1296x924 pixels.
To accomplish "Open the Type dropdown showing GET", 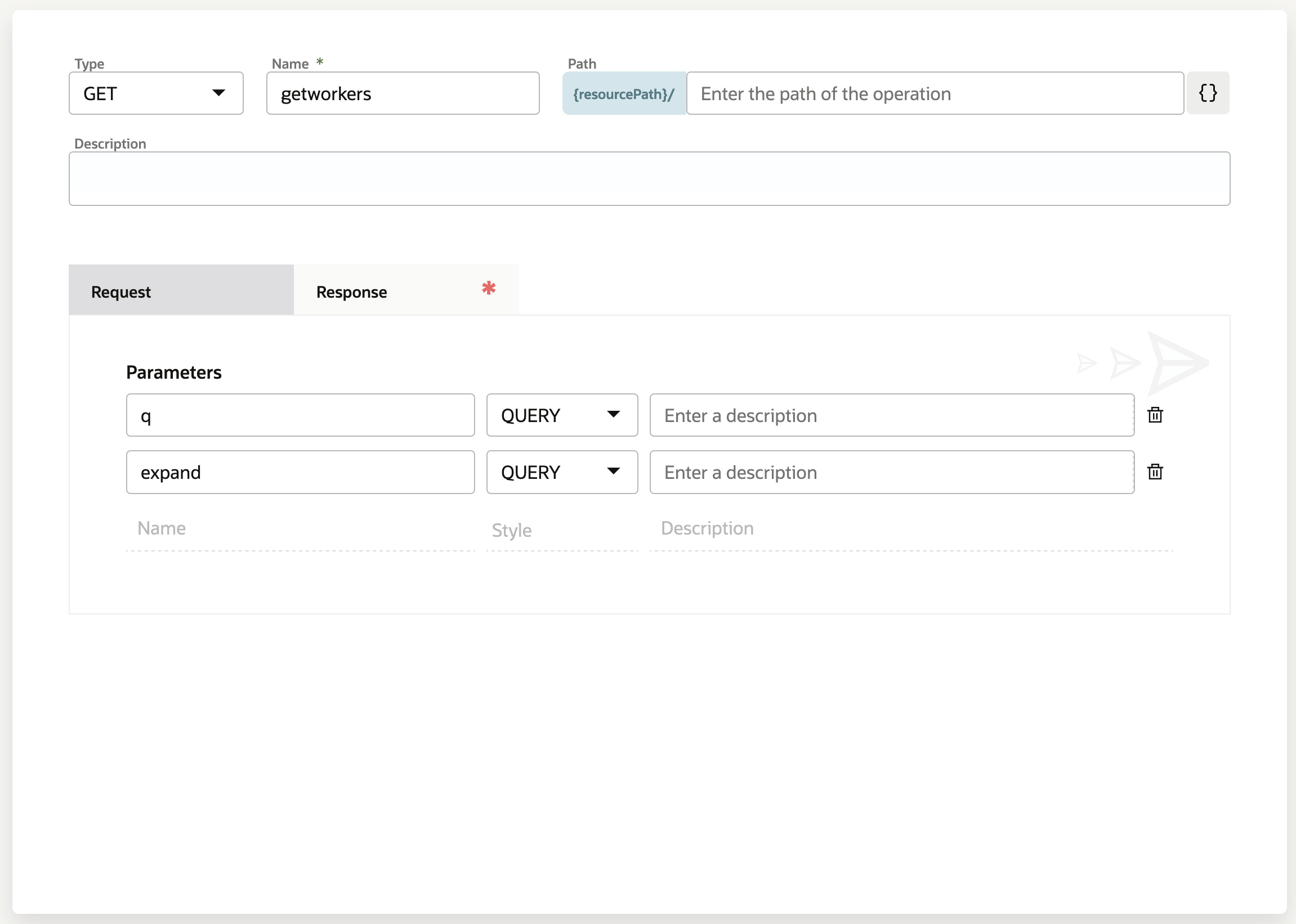I will (155, 93).
